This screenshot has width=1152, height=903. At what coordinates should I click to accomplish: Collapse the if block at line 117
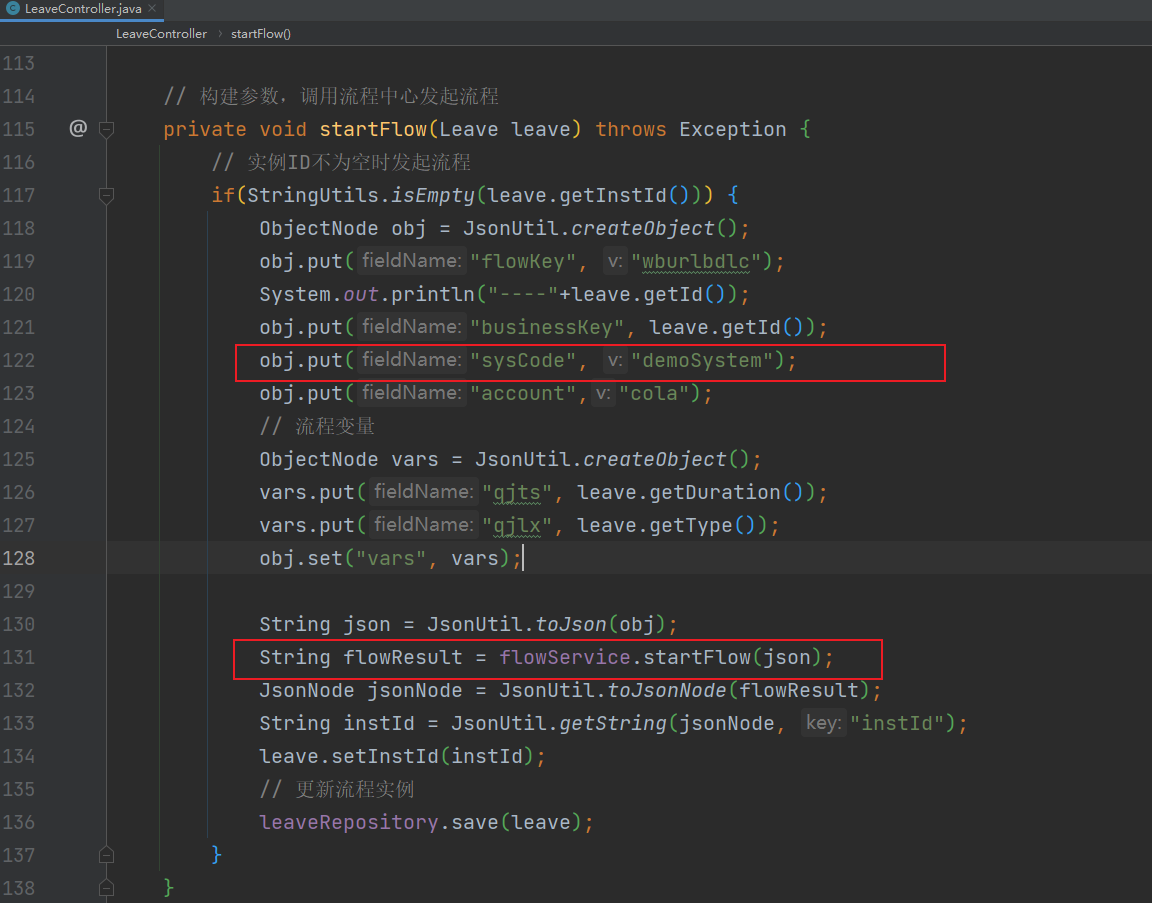pos(106,195)
